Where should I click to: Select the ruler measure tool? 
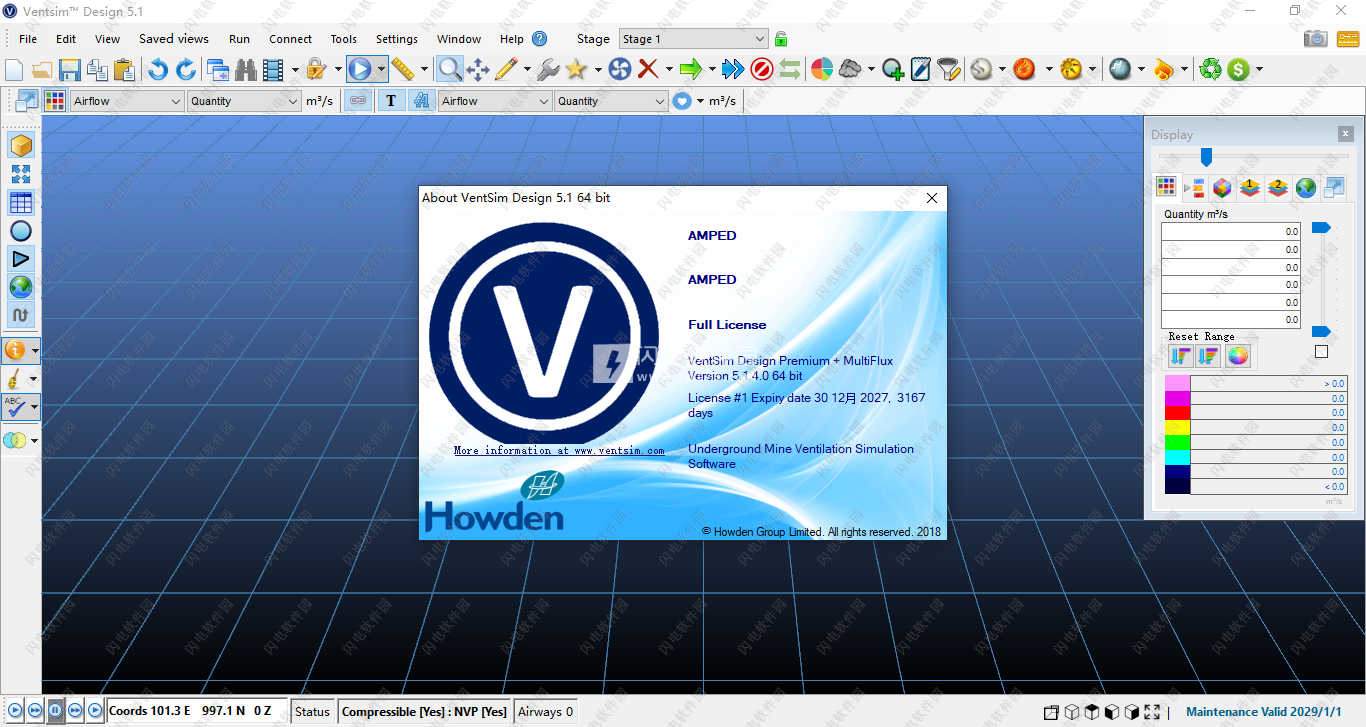403,69
